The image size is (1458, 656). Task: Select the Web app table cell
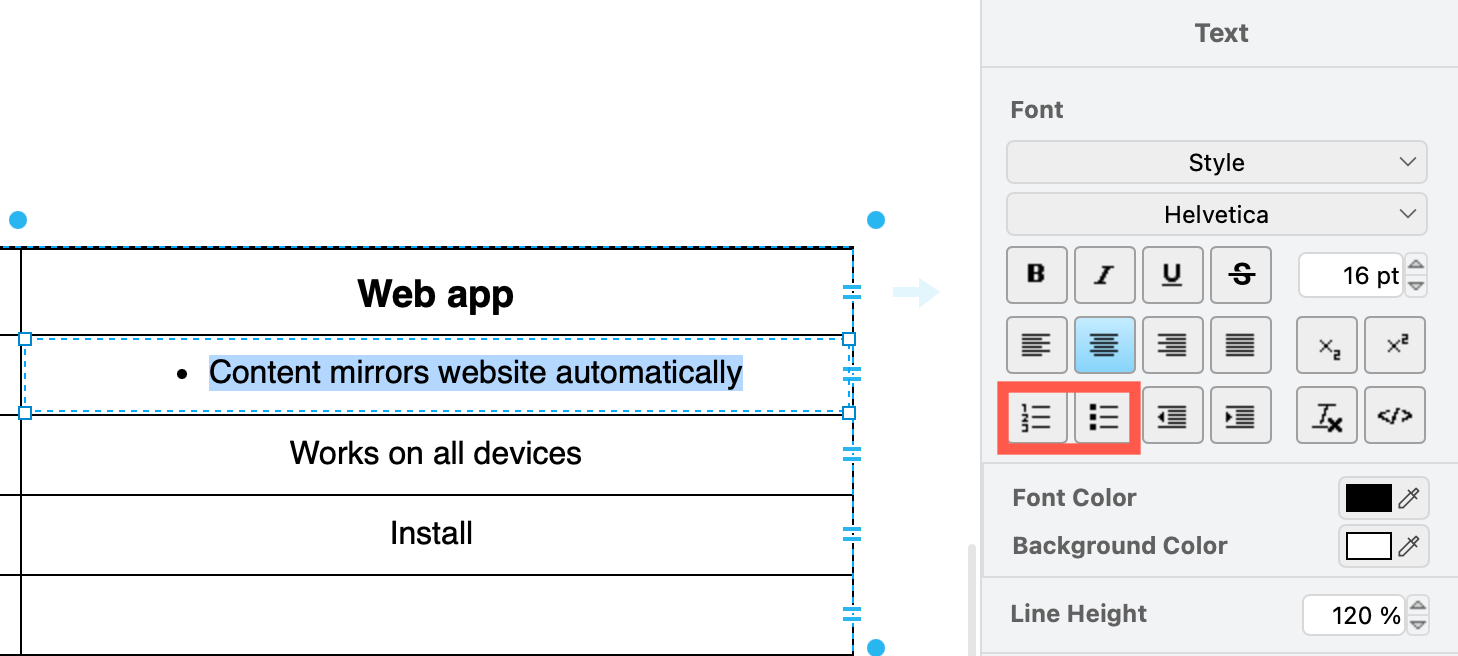435,293
